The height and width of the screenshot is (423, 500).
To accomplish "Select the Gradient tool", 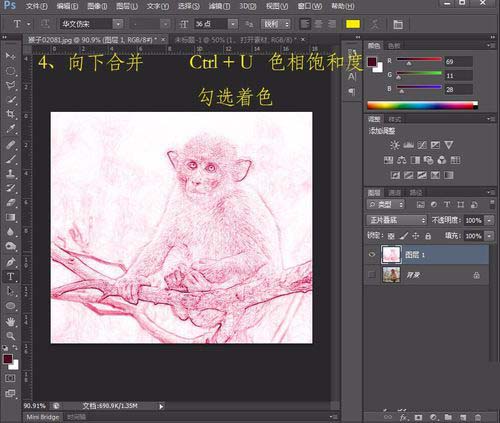I will click(10, 217).
